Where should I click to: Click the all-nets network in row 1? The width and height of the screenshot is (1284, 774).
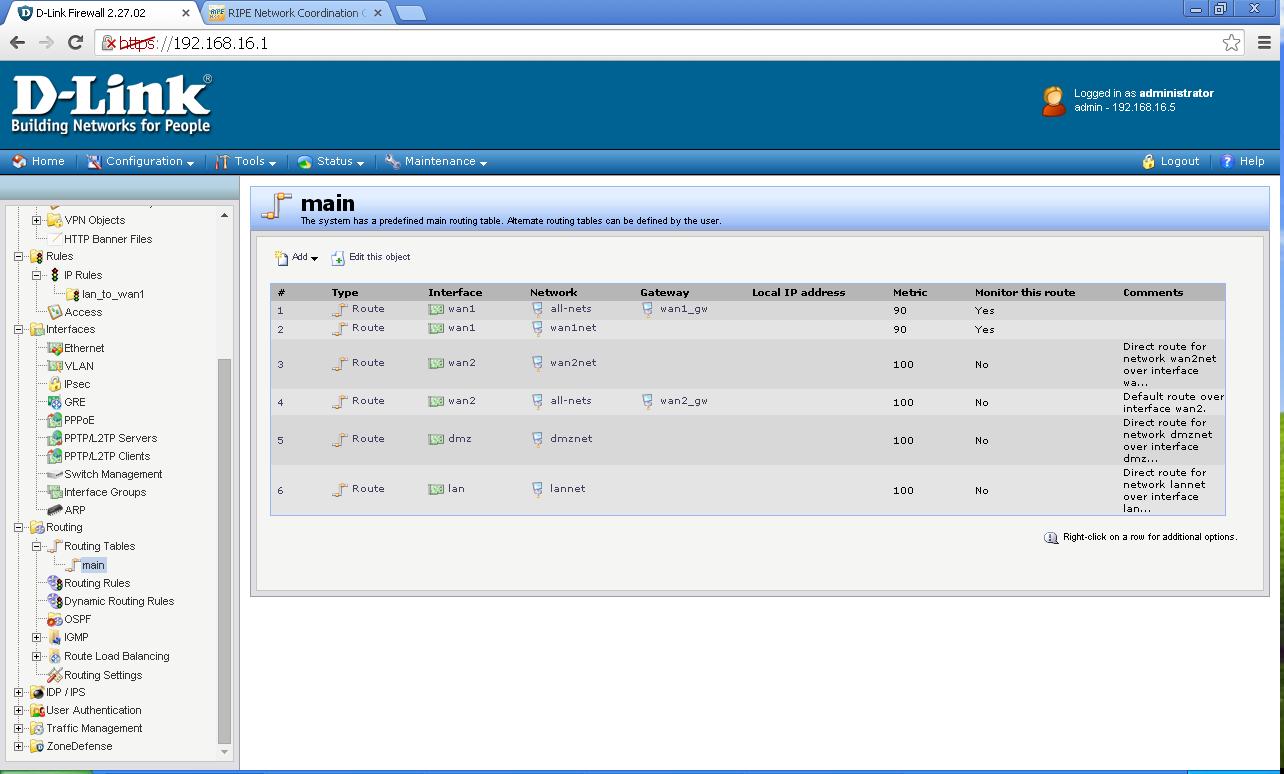click(570, 309)
